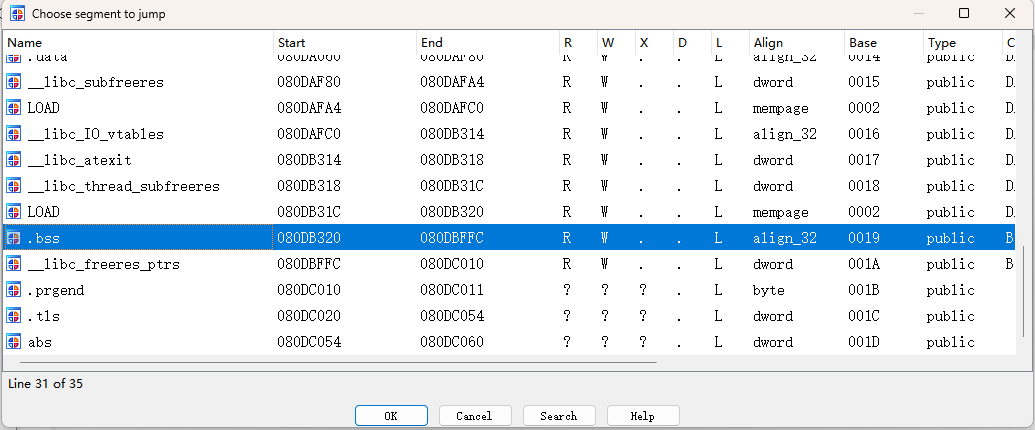Click base value 001B

[864, 290]
